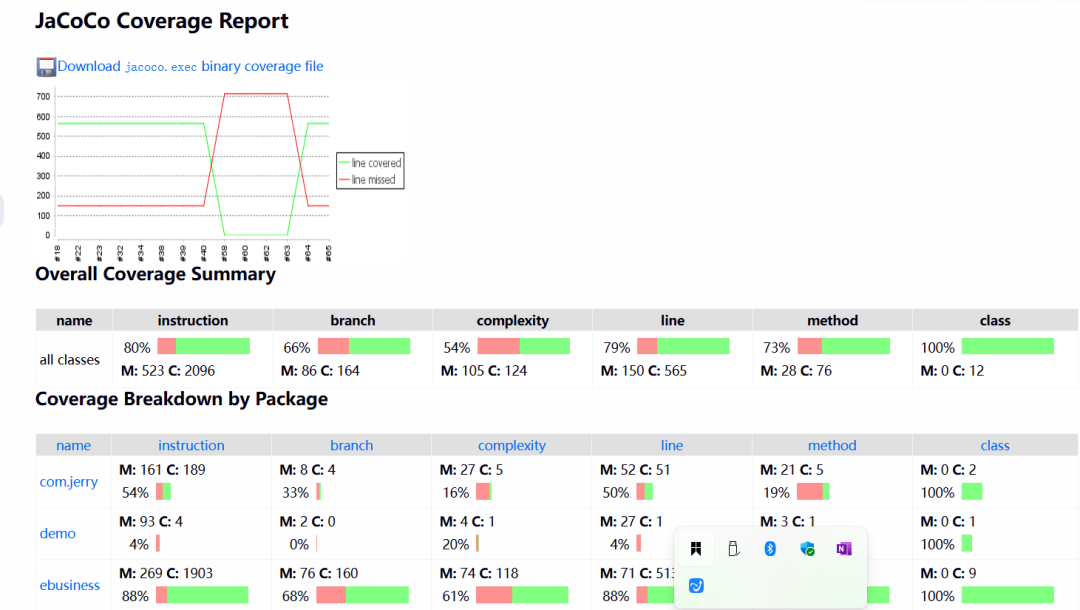Viewport: 1080px width, 610px height.
Task: Open the blue wave-arrow app tray icon
Action: (x=696, y=586)
